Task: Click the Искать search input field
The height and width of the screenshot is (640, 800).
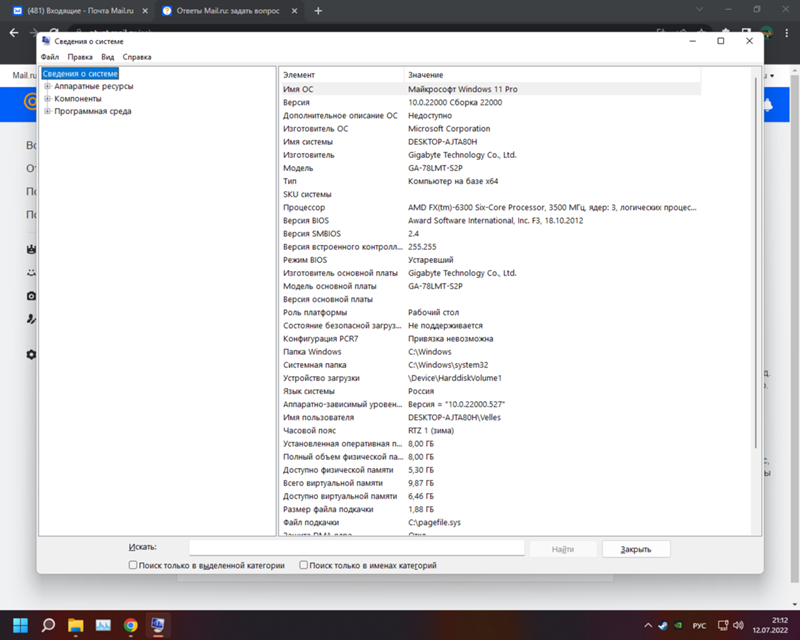Action: pos(357,548)
